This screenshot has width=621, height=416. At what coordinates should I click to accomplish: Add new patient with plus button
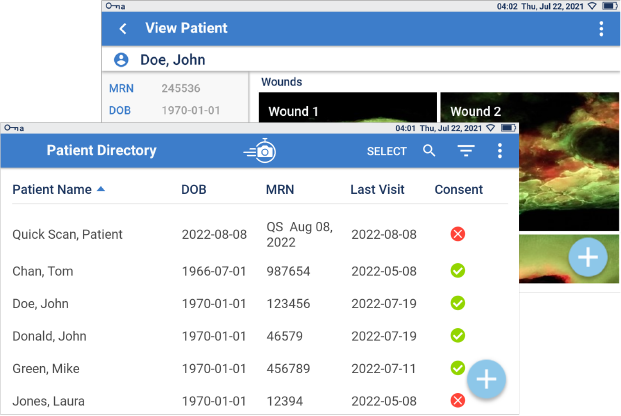(486, 379)
